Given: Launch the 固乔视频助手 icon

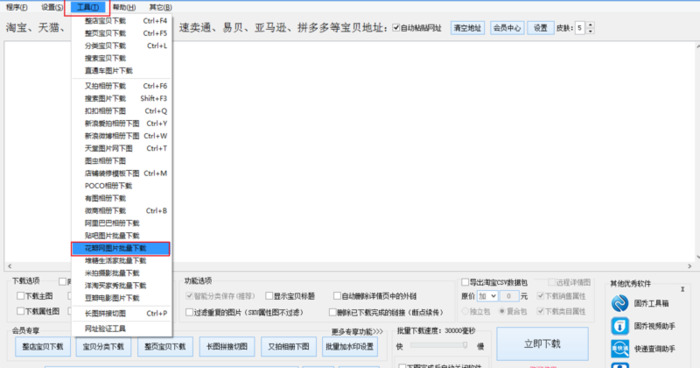Looking at the screenshot, I should click(620, 326).
